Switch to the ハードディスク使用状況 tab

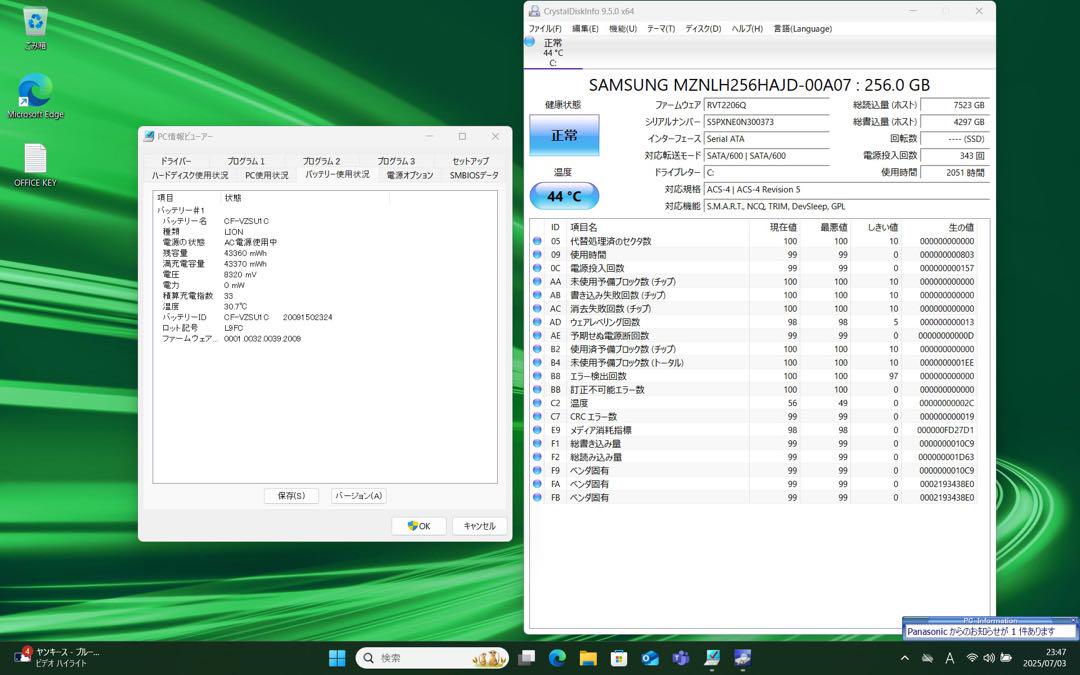coord(190,176)
